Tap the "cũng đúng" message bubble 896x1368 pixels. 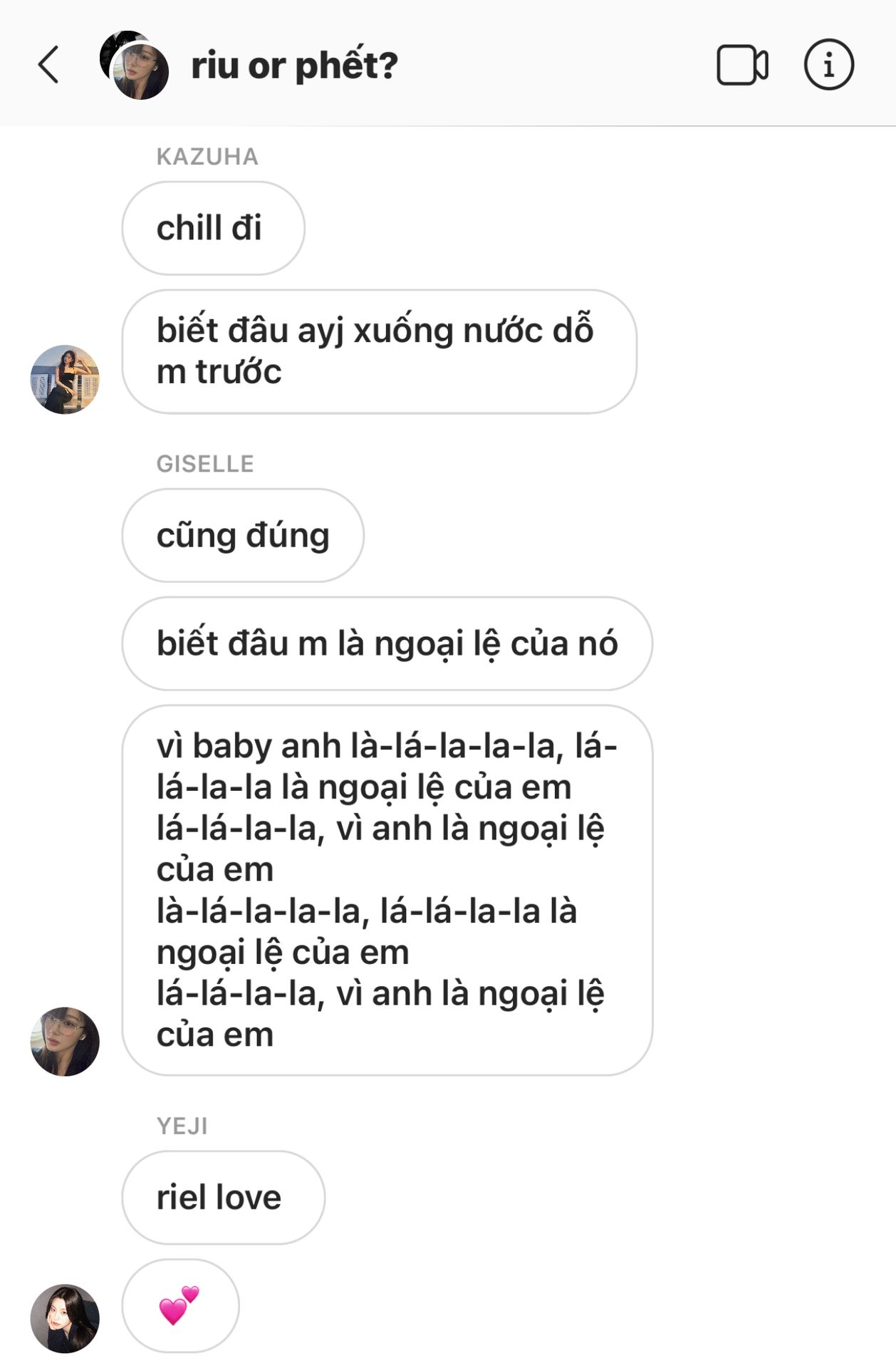click(243, 535)
